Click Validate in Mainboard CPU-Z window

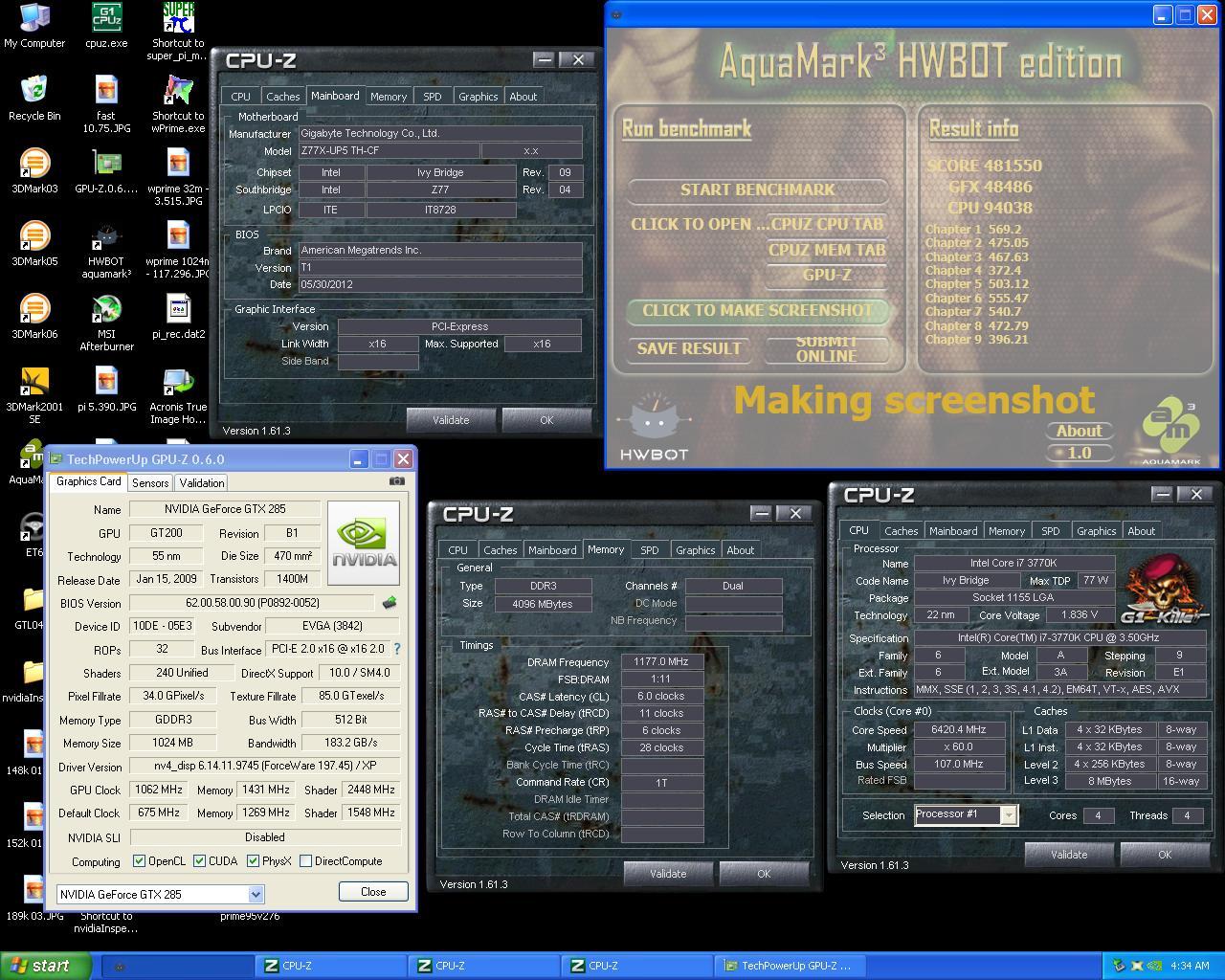coord(451,419)
